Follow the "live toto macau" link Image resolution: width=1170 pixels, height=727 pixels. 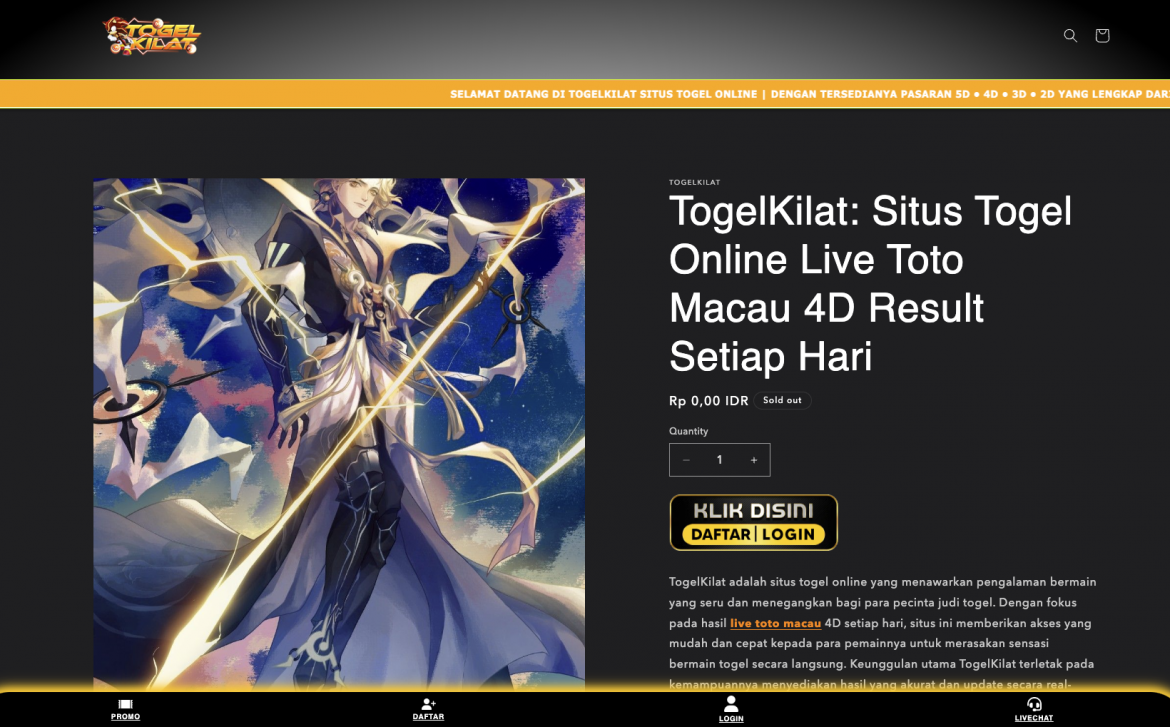click(x=775, y=623)
